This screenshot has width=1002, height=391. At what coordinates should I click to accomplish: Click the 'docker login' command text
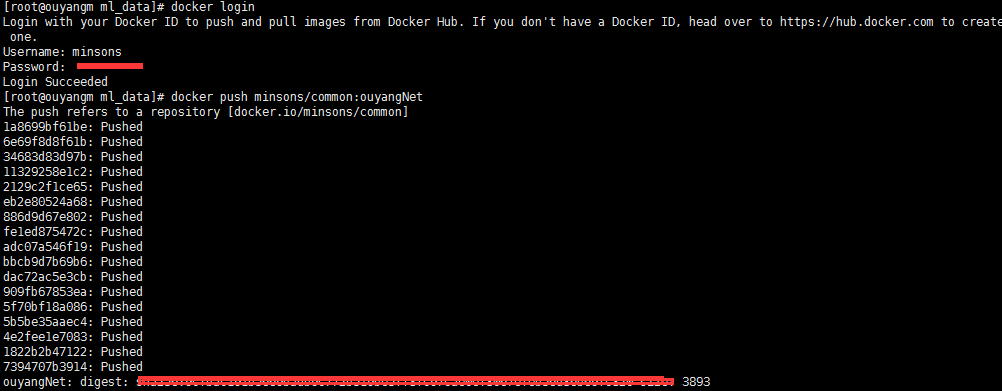[x=213, y=7]
